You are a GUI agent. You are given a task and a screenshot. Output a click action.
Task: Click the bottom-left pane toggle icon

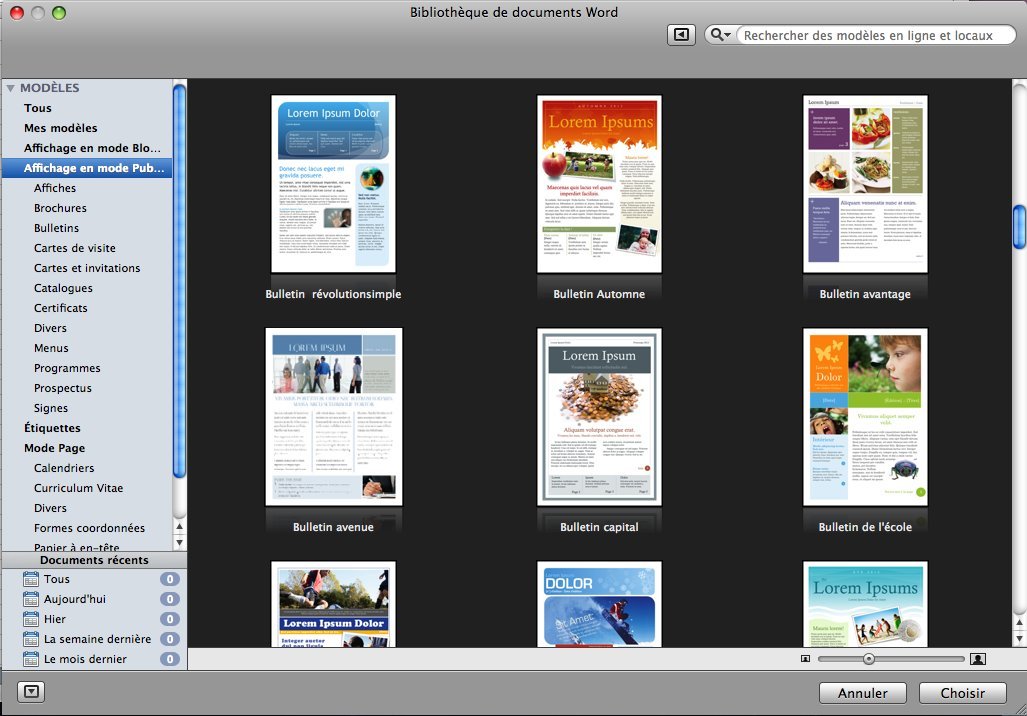pos(31,691)
